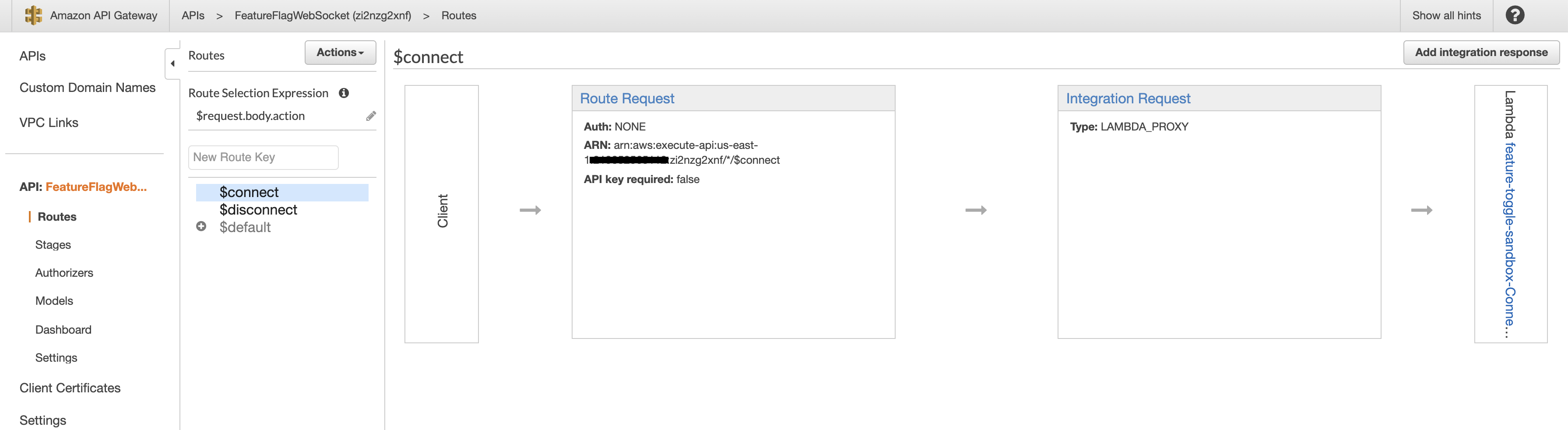Click the plus icon next to $default route
Screen dimensions: 1568x430
(201, 226)
